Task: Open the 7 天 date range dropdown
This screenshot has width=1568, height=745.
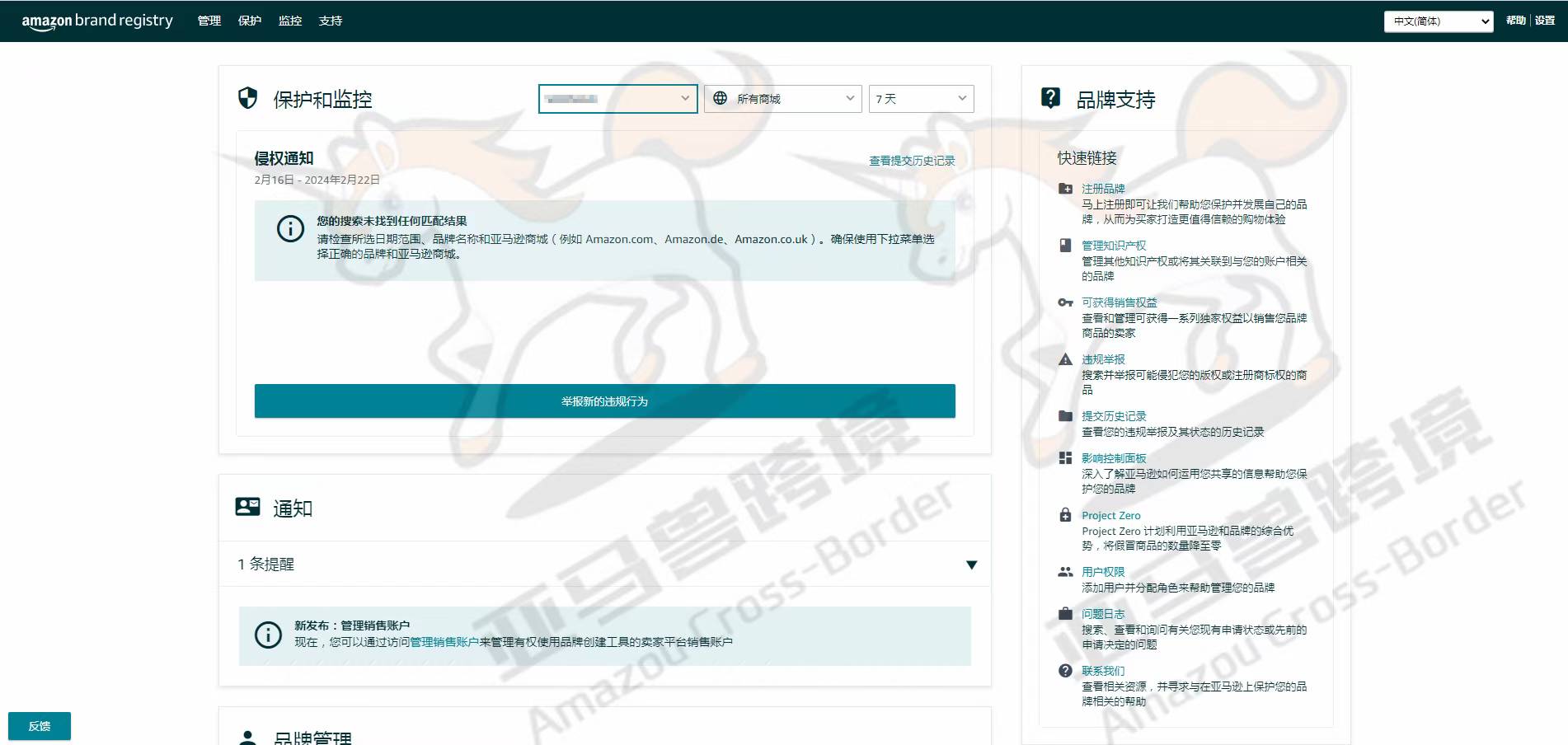Action: [921, 99]
